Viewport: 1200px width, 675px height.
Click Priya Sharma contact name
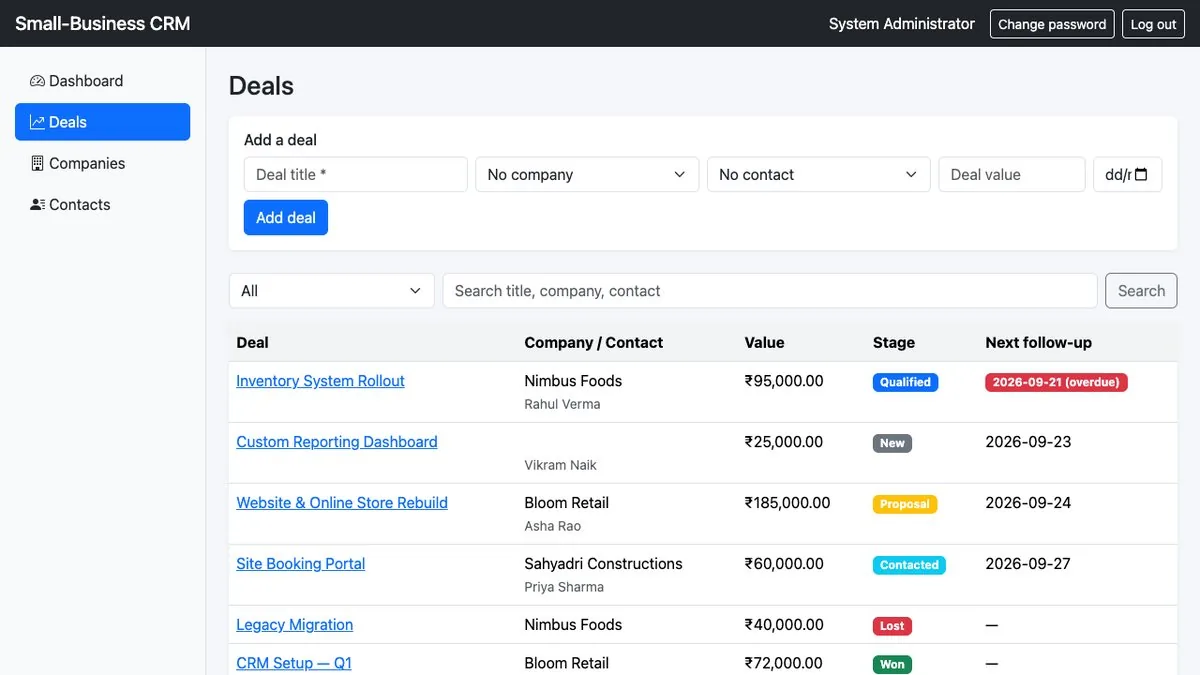564,588
